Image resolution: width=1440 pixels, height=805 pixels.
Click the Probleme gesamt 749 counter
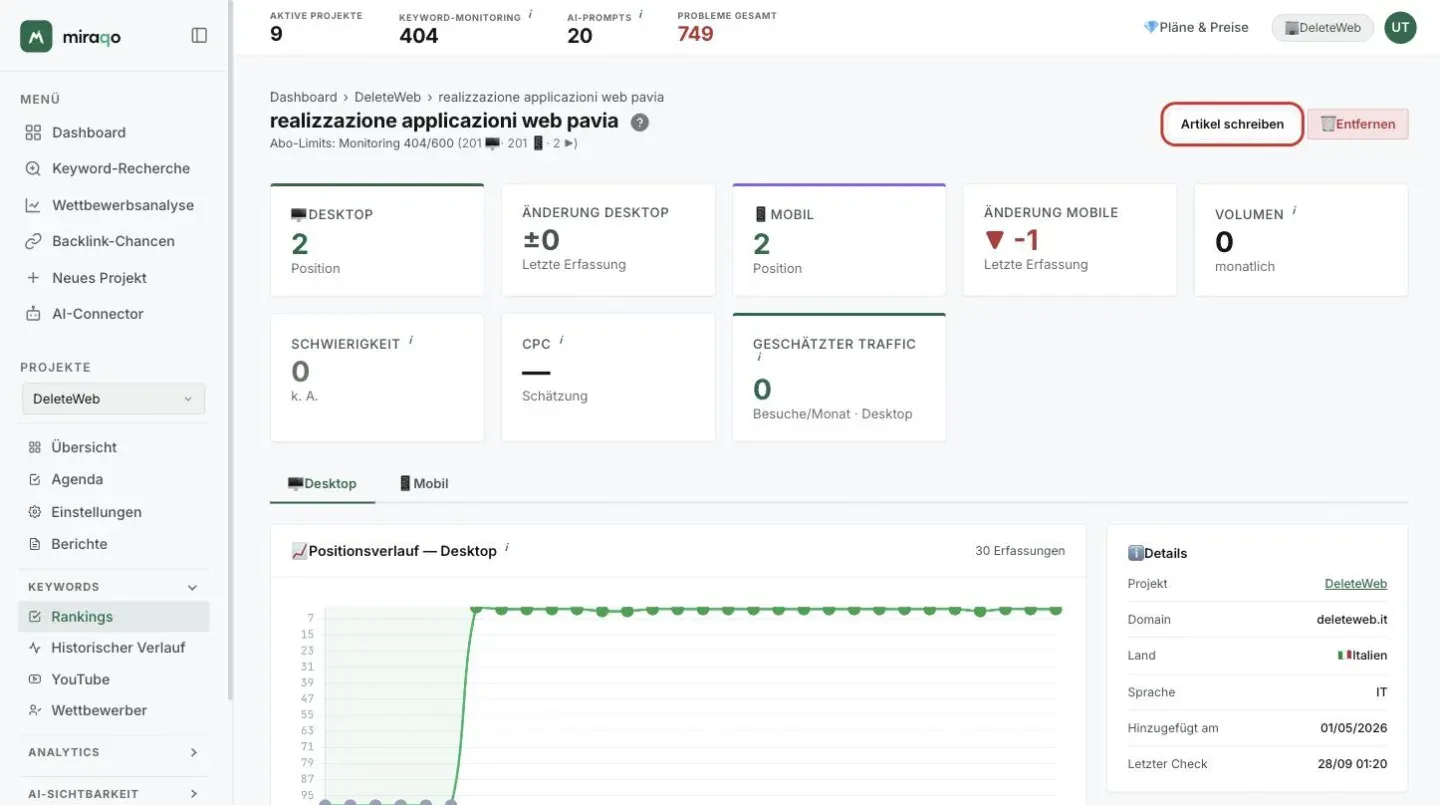click(695, 34)
